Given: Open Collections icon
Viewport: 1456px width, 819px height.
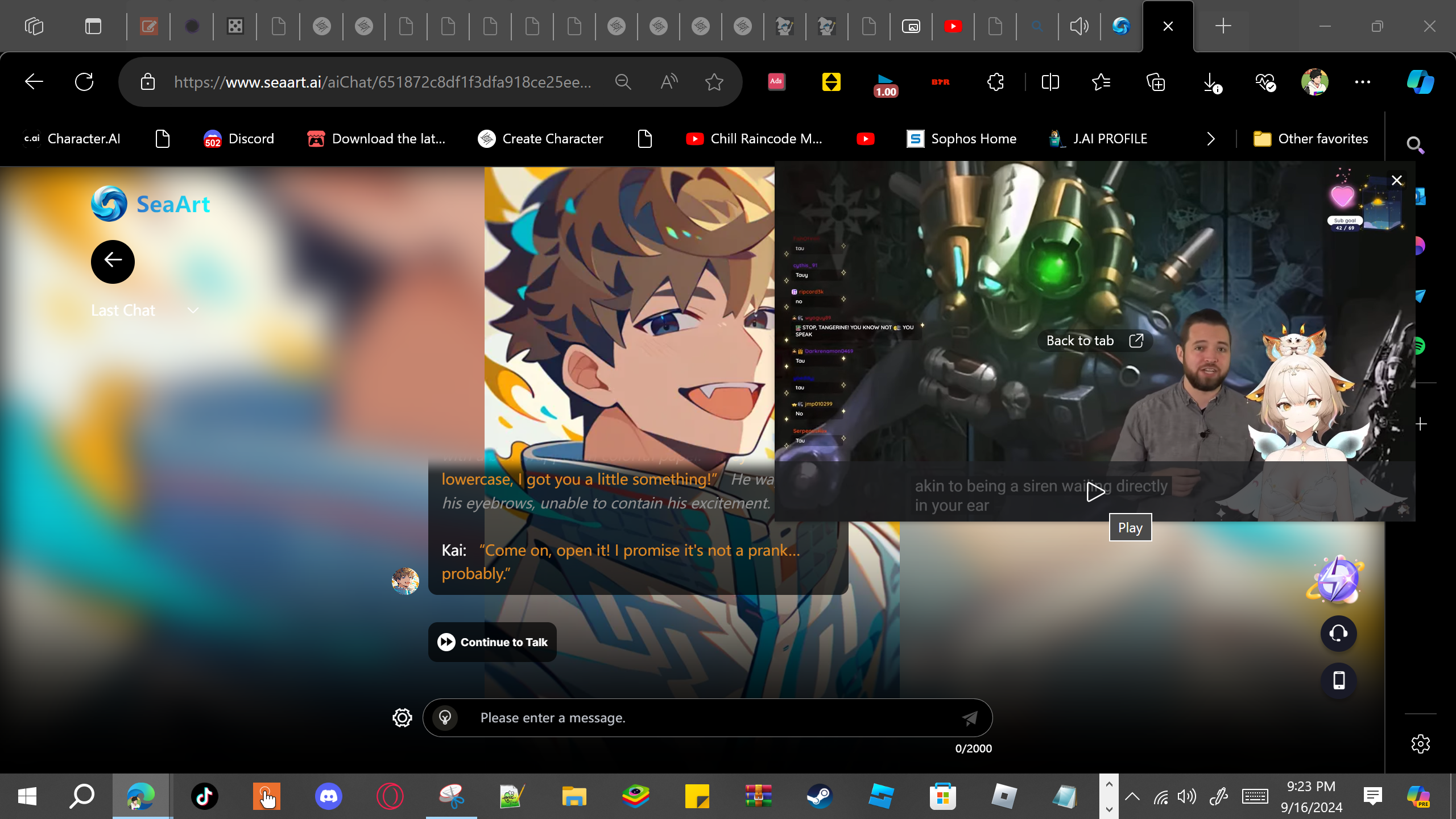Looking at the screenshot, I should click(1156, 82).
